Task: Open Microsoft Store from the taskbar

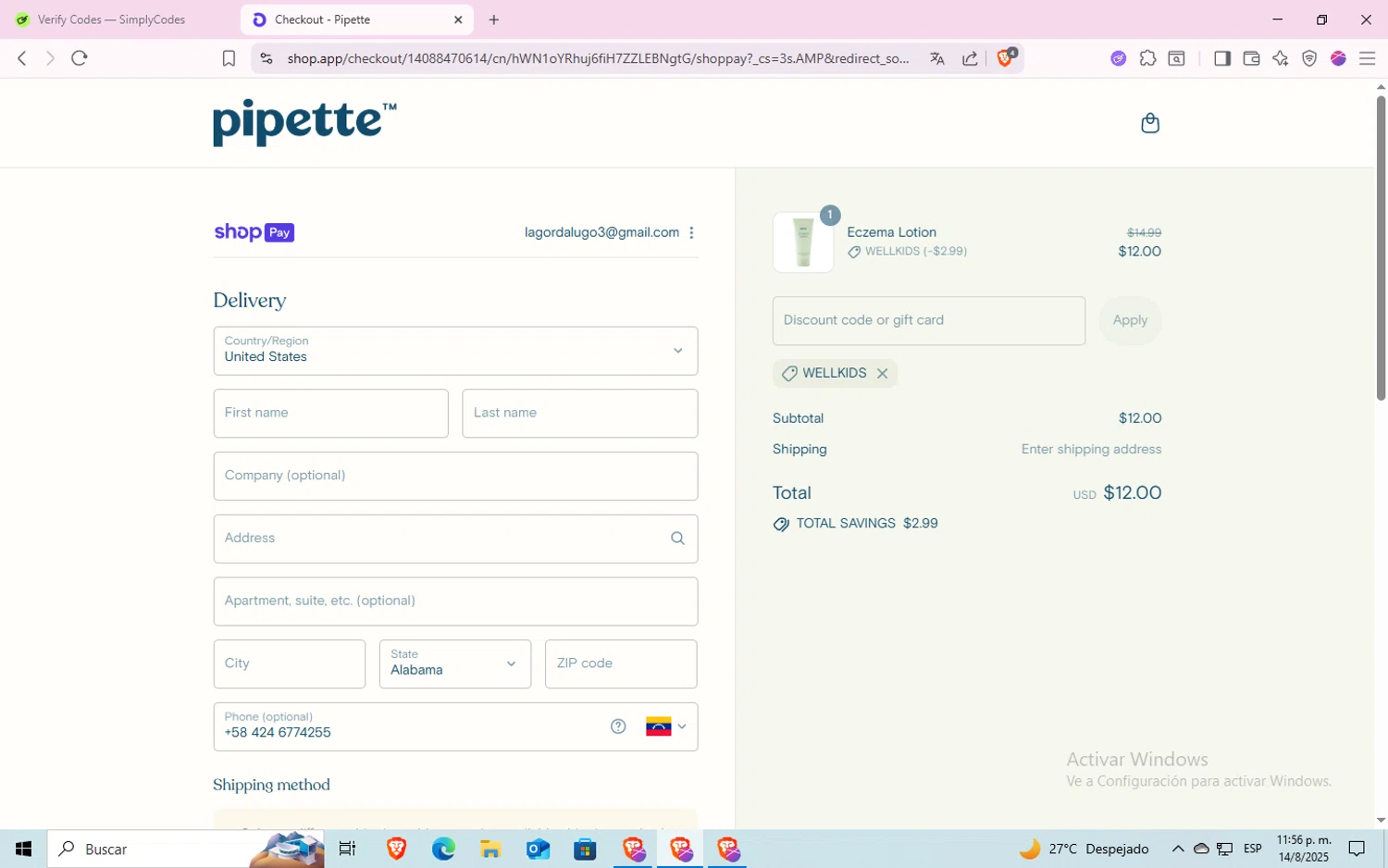Action: point(585,849)
